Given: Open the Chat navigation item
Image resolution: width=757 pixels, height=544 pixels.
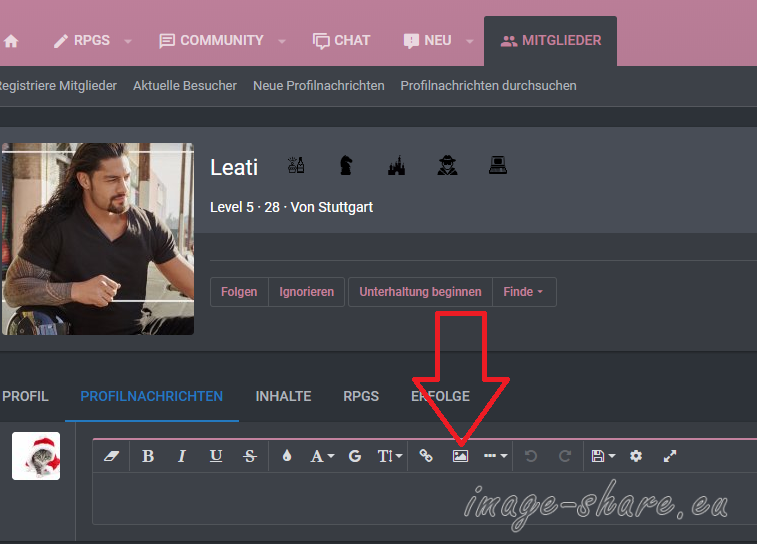Looking at the screenshot, I should pos(341,41).
